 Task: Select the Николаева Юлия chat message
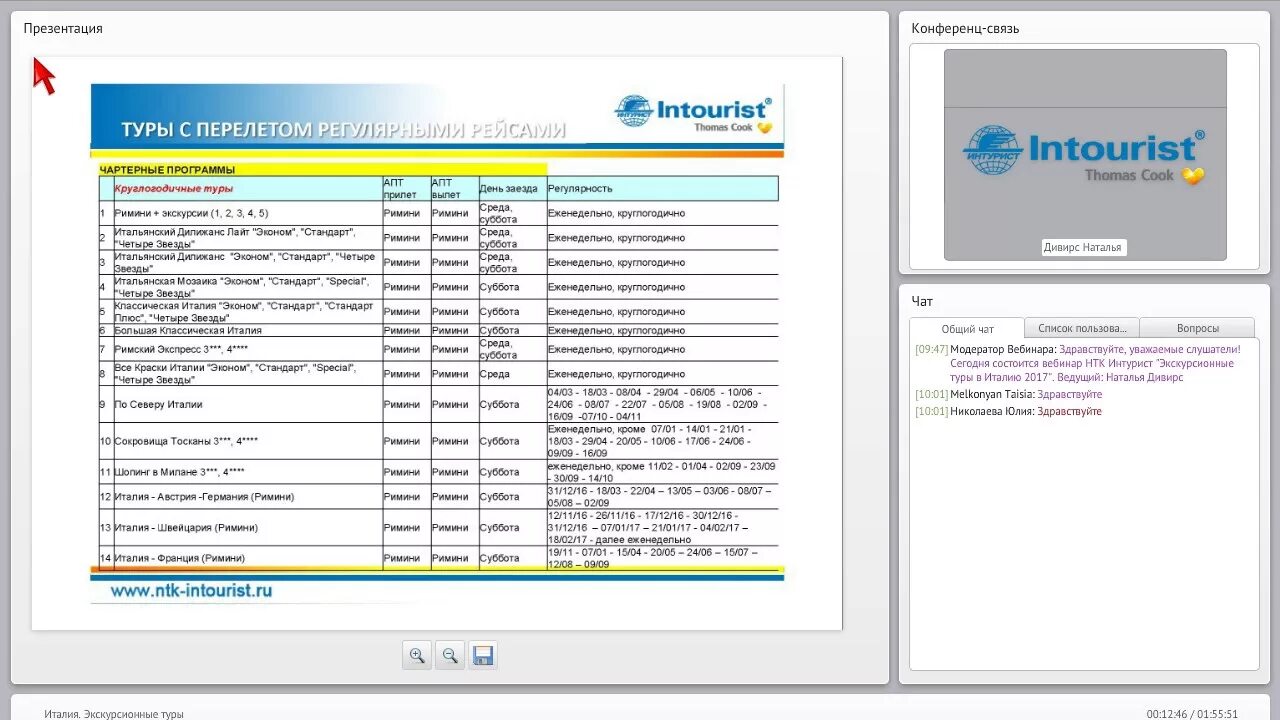pos(1008,411)
